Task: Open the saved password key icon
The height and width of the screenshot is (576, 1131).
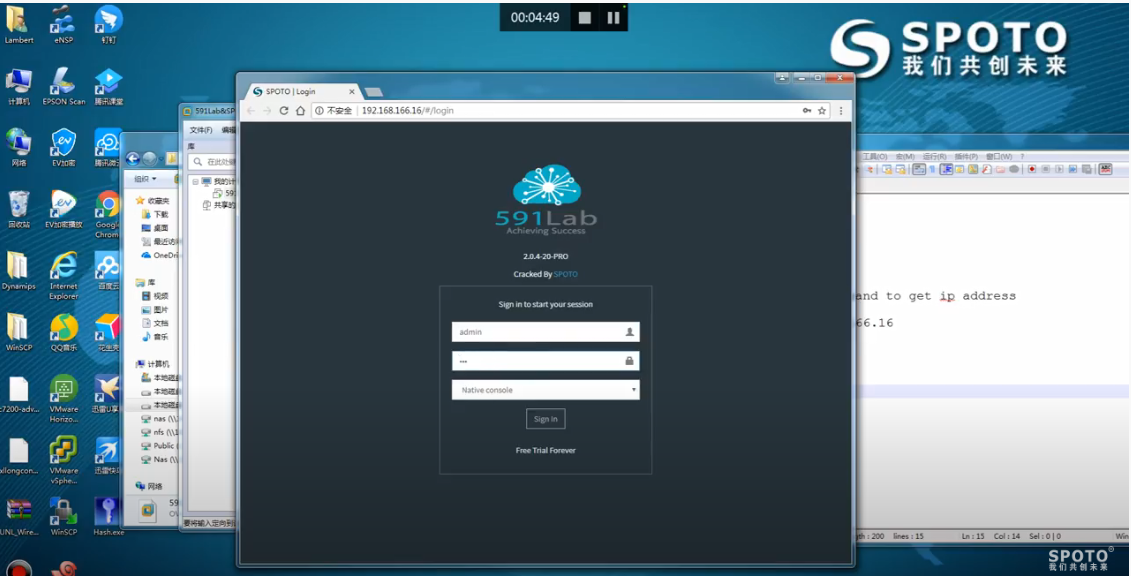Action: [x=806, y=110]
